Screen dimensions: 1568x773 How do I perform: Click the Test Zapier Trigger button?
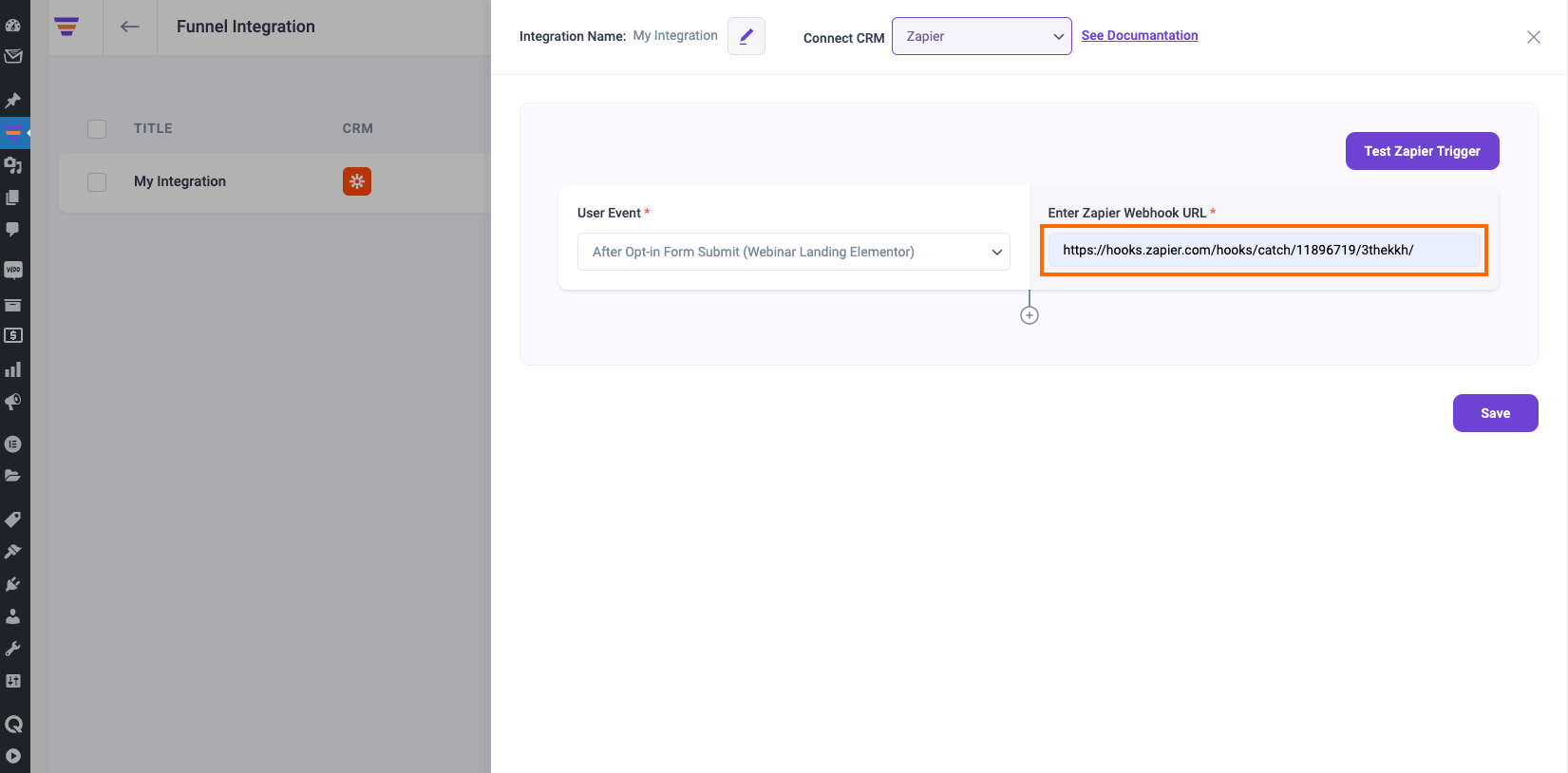coord(1423,151)
